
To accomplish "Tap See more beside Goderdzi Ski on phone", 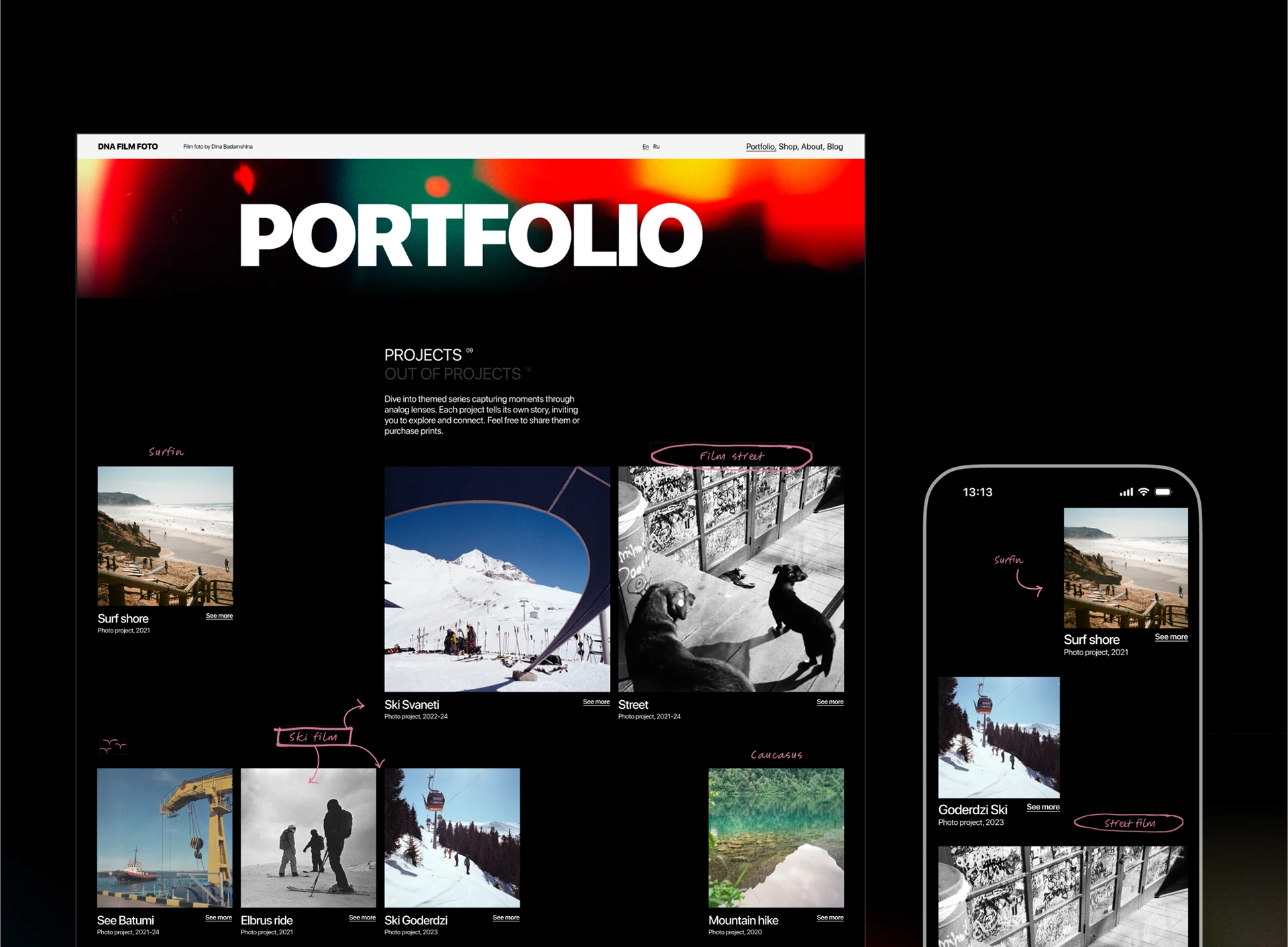I will [x=1042, y=807].
